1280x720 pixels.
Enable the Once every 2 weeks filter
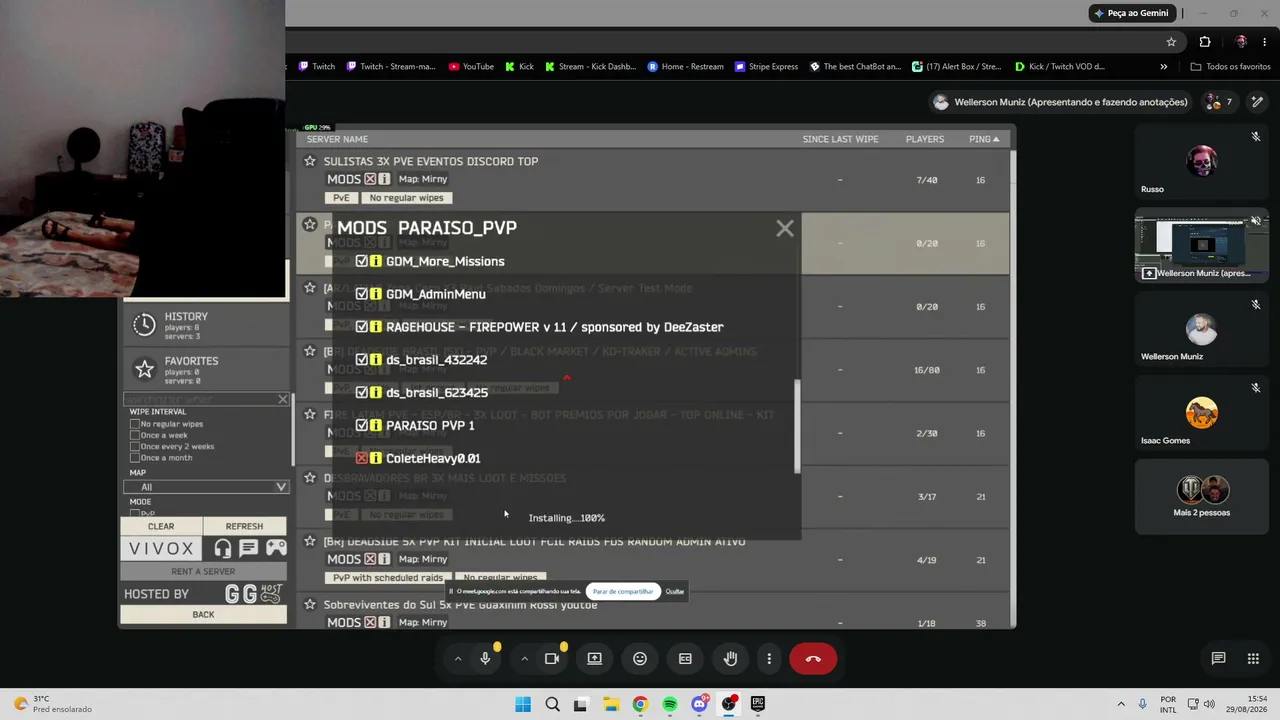tap(135, 446)
